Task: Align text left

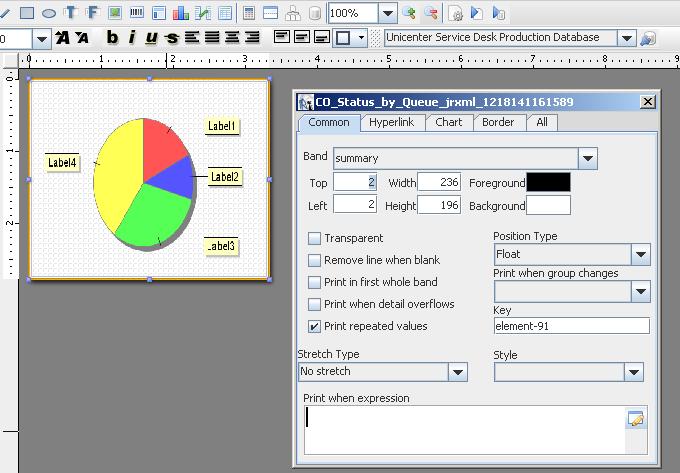Action: click(192, 38)
